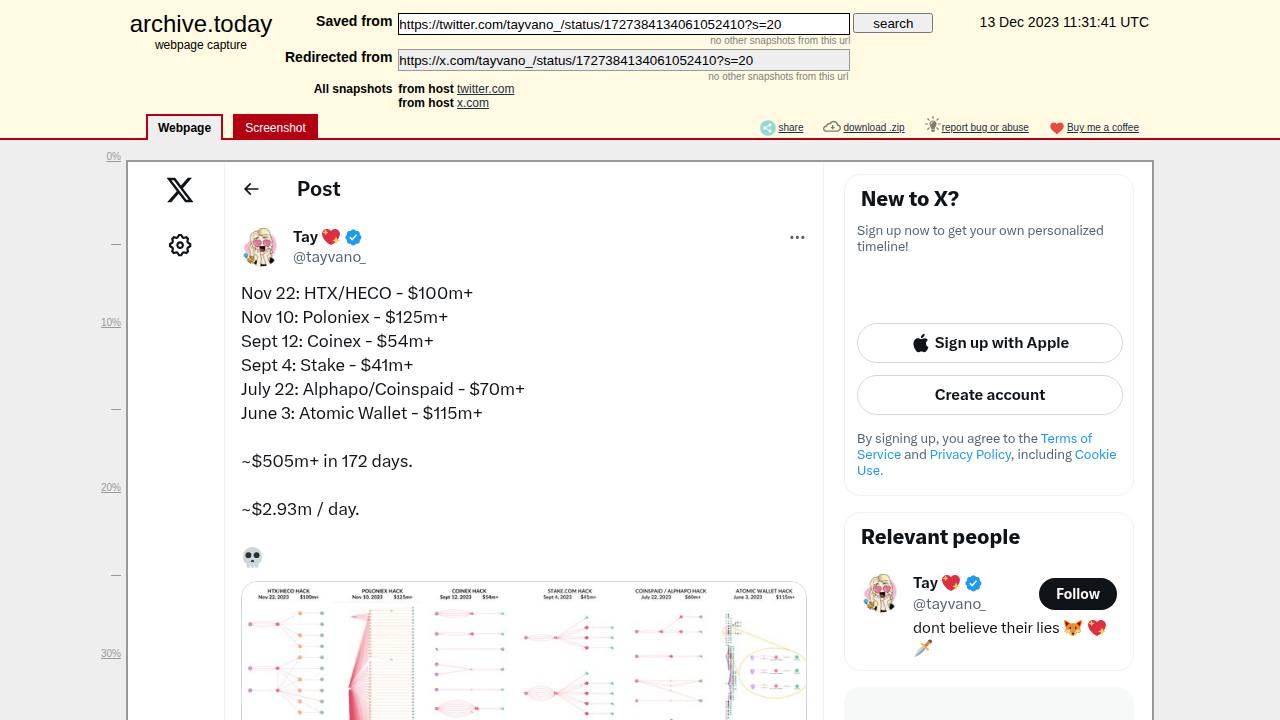Click Tay's avatar in the post header
The image size is (1280, 720).
pos(261,247)
